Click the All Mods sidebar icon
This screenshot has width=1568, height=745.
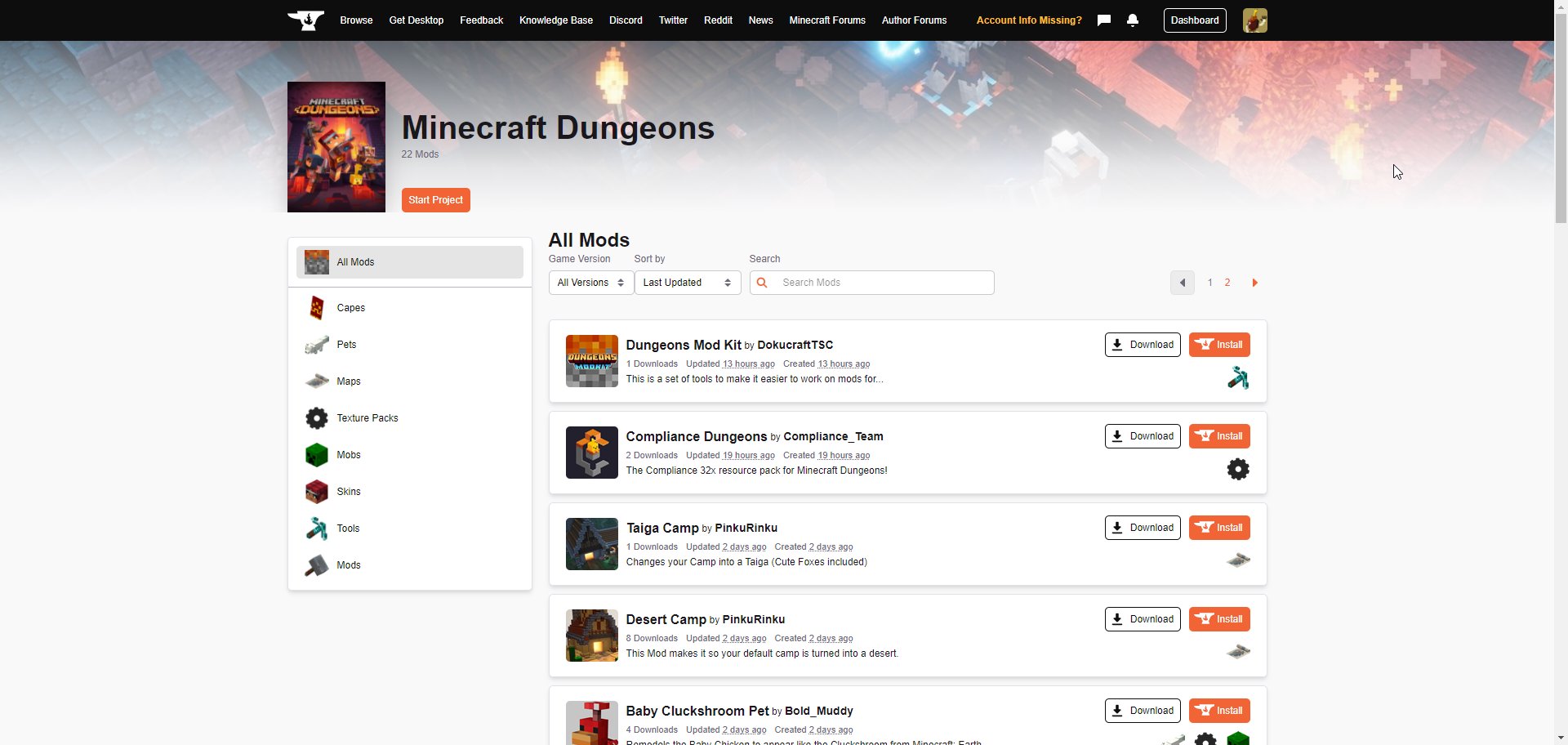317,262
